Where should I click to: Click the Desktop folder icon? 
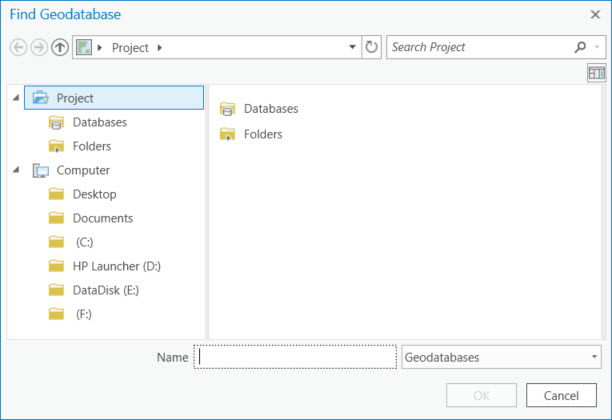(x=56, y=194)
